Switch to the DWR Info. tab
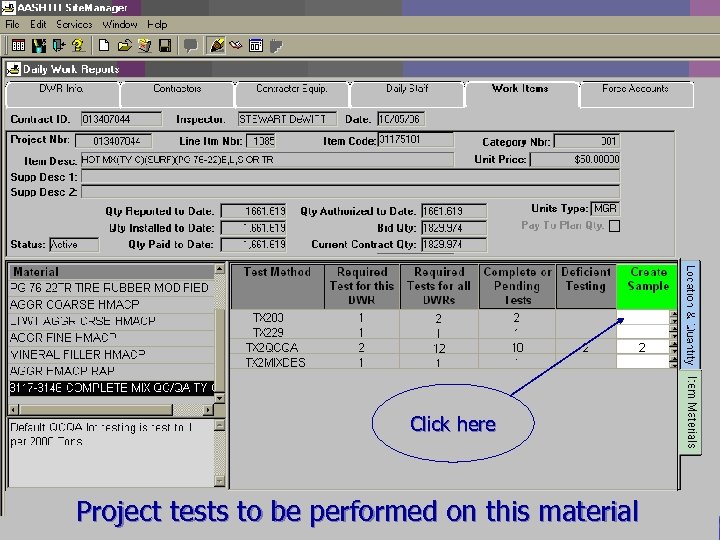Screen dimensions: 720x540 [62, 94]
